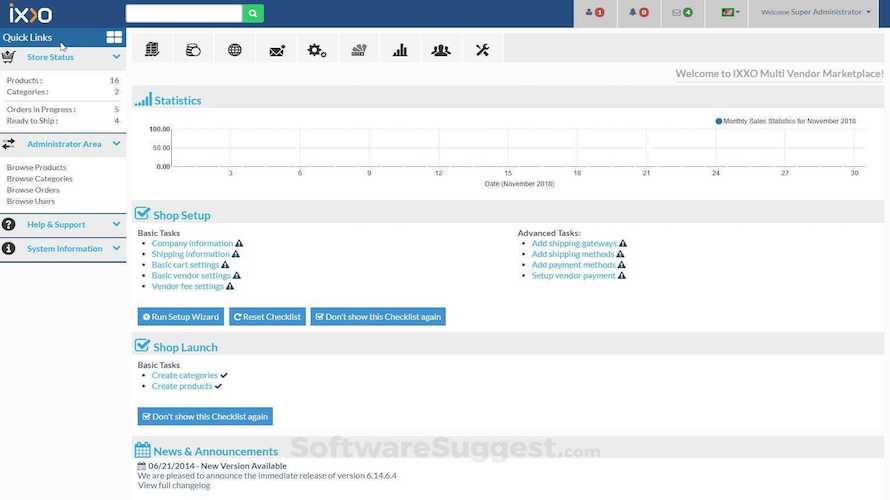Click the Shop Launch checkbox icon
Viewport: 890px width, 500px height.
pyautogui.click(x=142, y=346)
